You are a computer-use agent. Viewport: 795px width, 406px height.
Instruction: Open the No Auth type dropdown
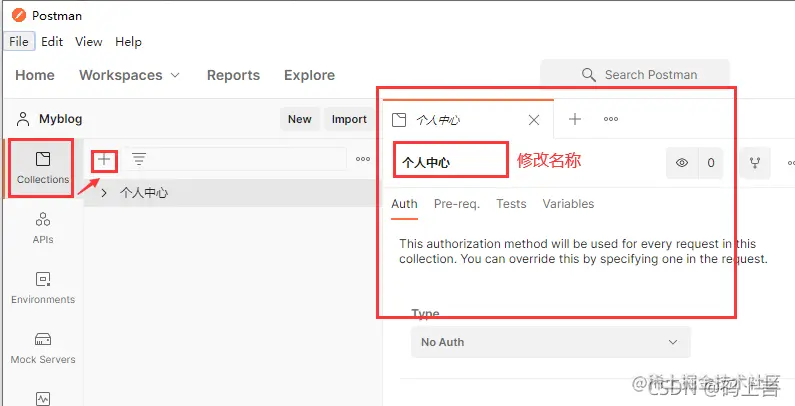pyautogui.click(x=551, y=342)
